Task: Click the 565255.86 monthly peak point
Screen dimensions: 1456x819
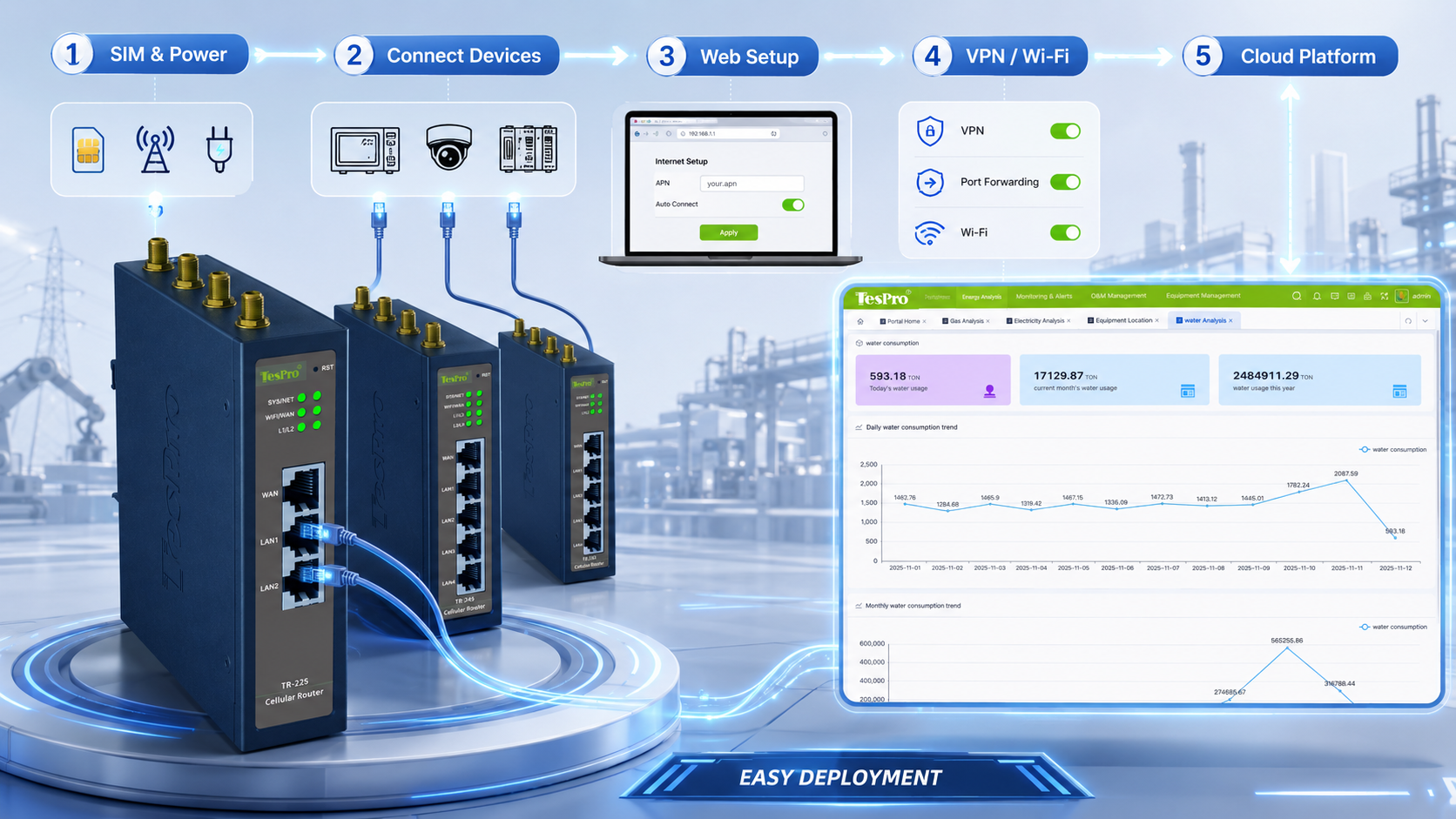Action: (1287, 648)
